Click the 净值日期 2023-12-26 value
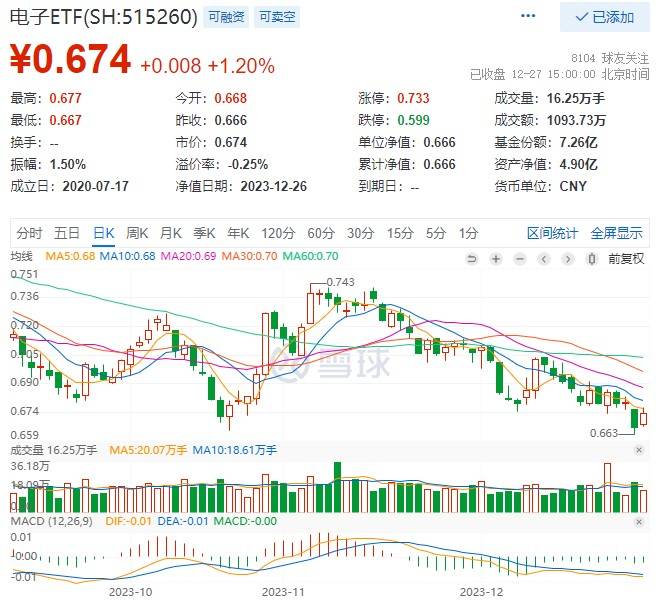The width and height of the screenshot is (660, 602). click(274, 186)
